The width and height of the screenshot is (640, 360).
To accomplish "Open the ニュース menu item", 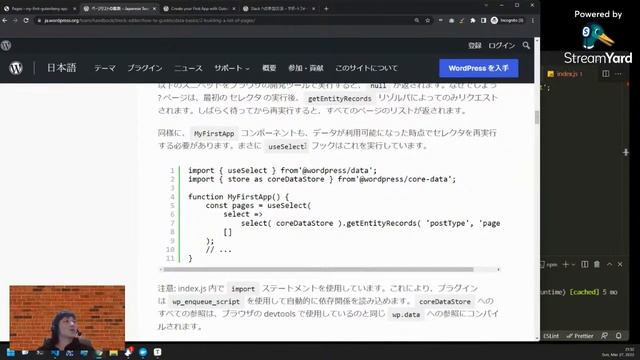I will 188,68.
